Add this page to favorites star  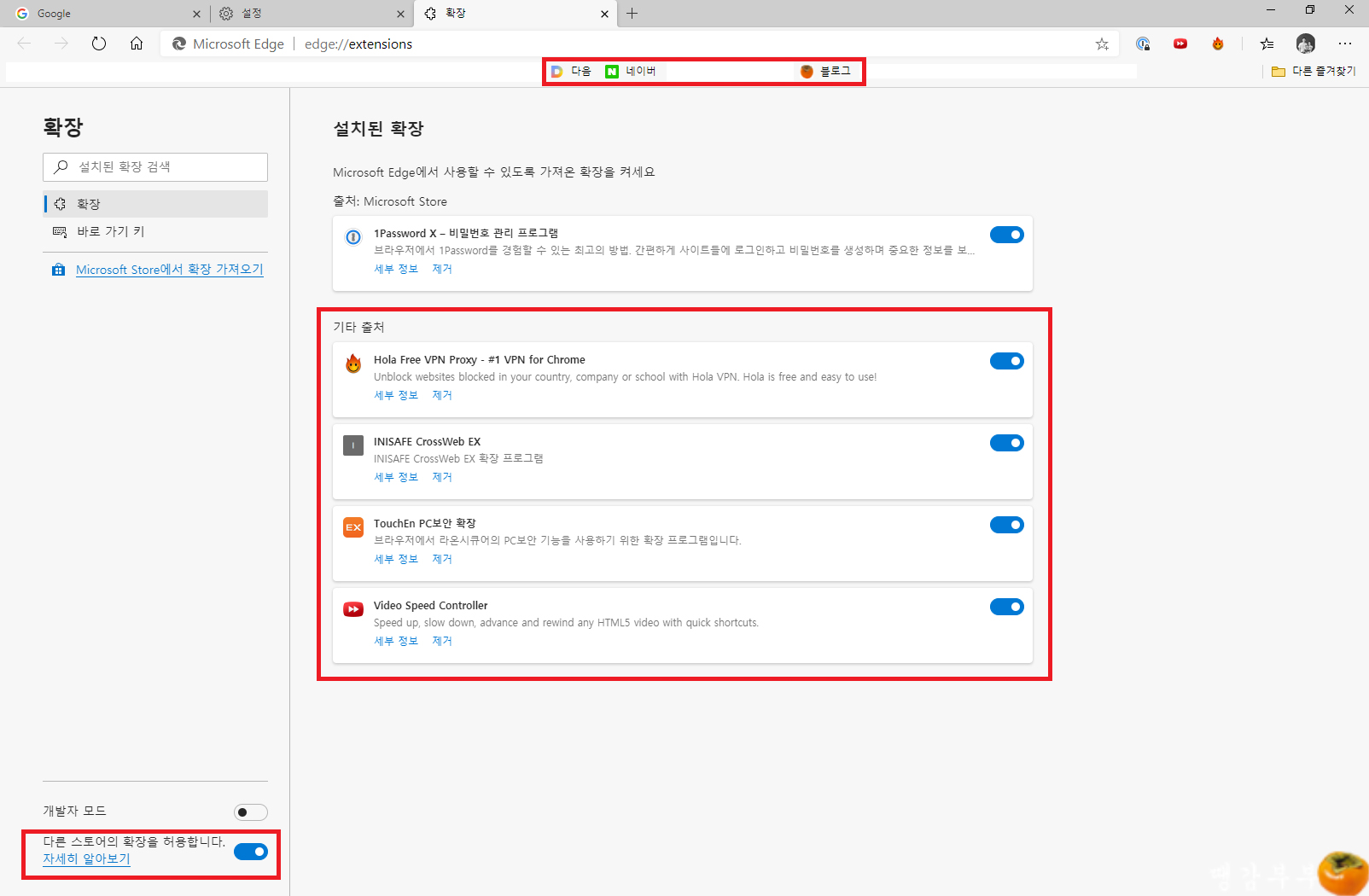1102,44
